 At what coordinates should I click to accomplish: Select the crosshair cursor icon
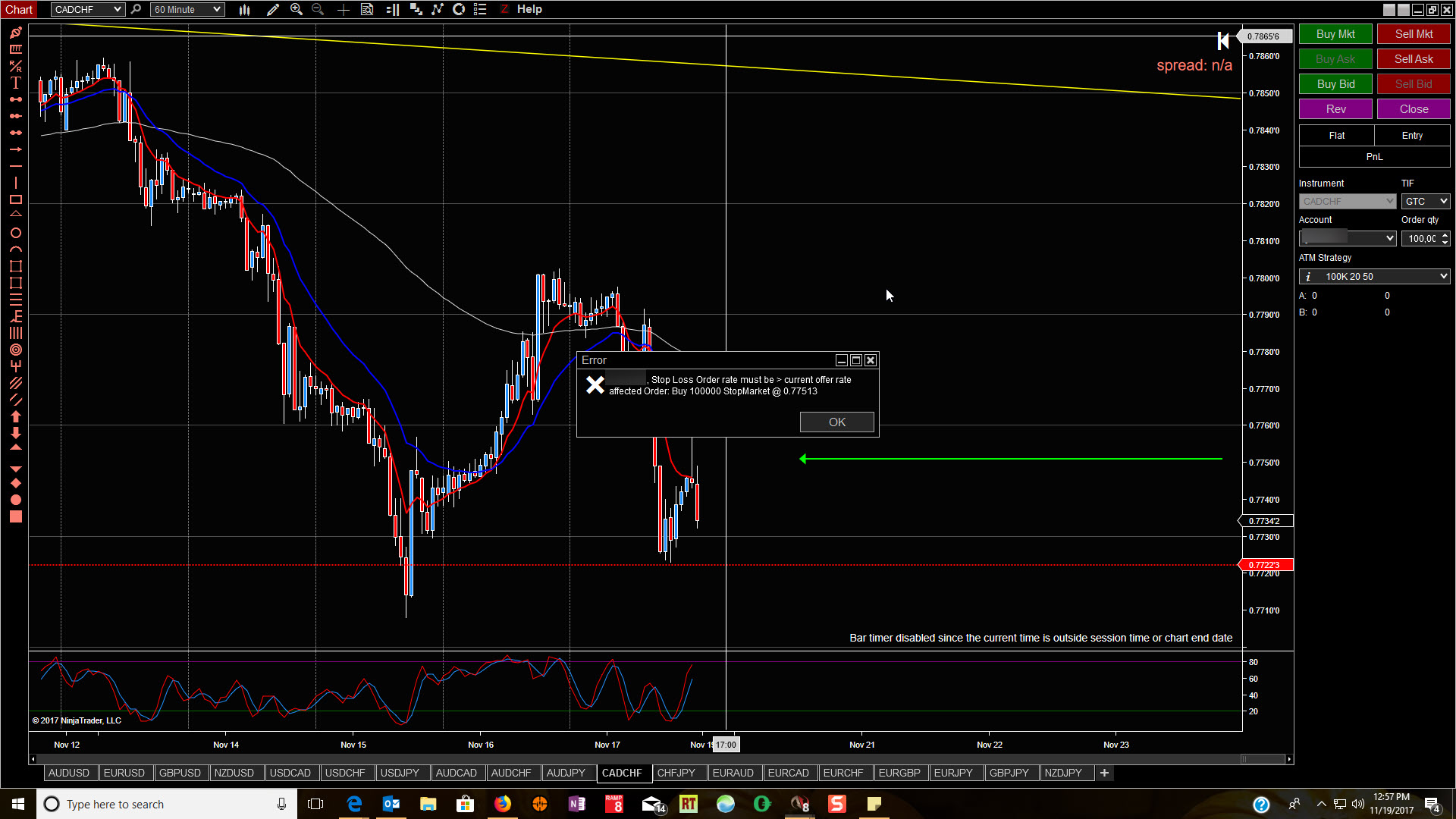(x=344, y=9)
